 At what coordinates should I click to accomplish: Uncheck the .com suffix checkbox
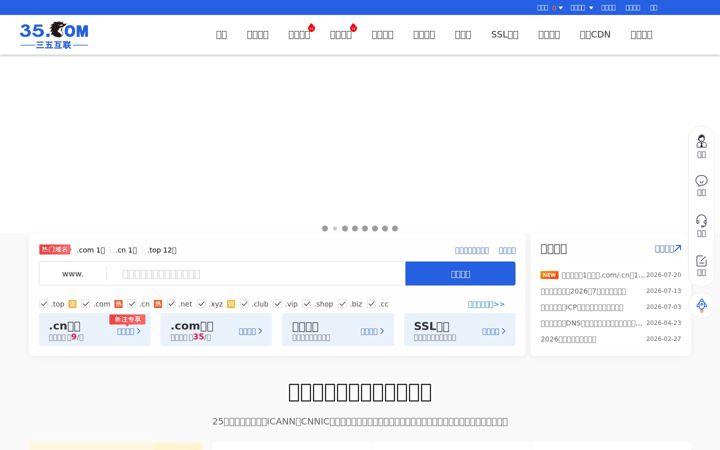tap(85, 304)
